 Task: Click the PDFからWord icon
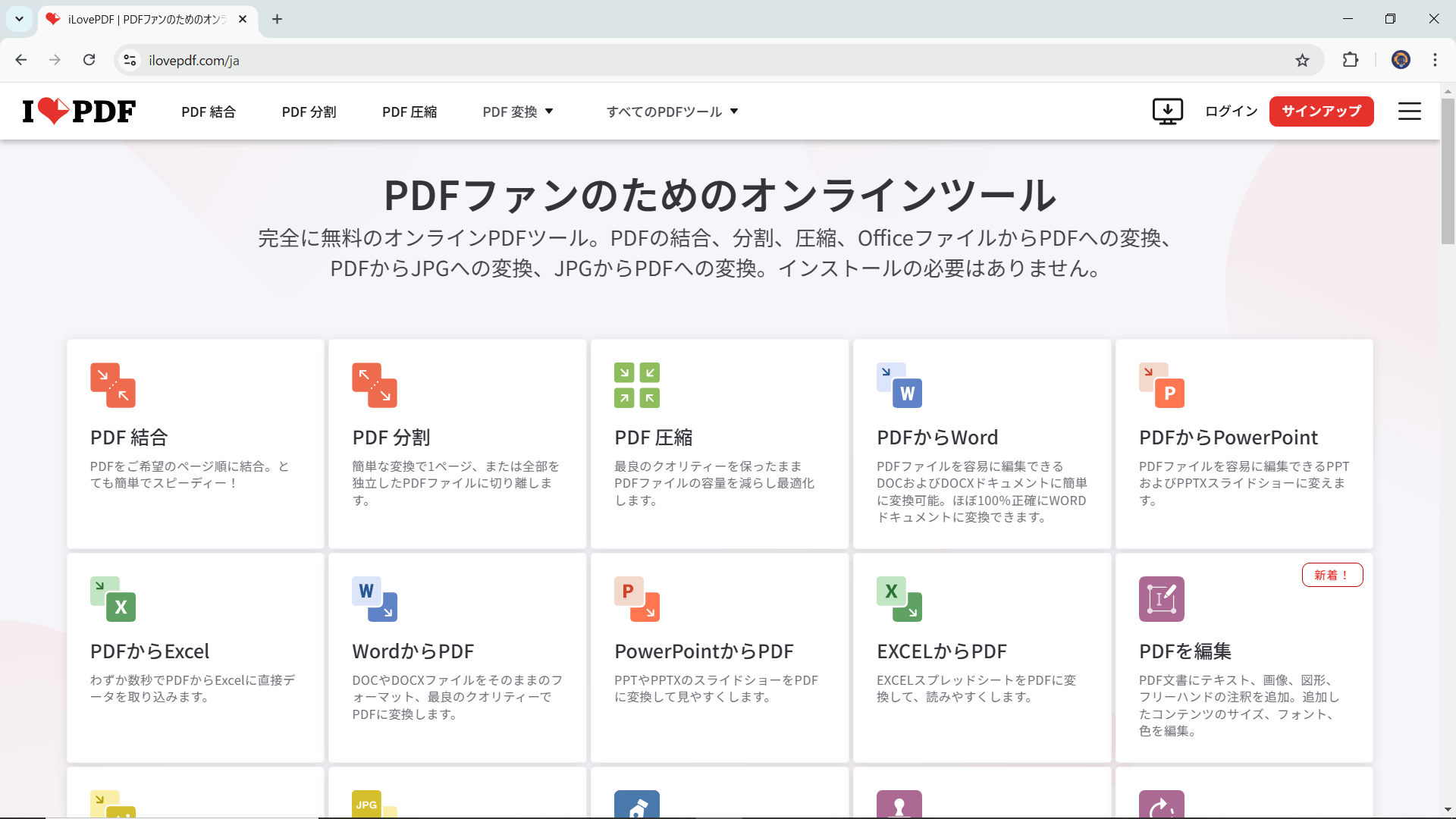click(899, 385)
